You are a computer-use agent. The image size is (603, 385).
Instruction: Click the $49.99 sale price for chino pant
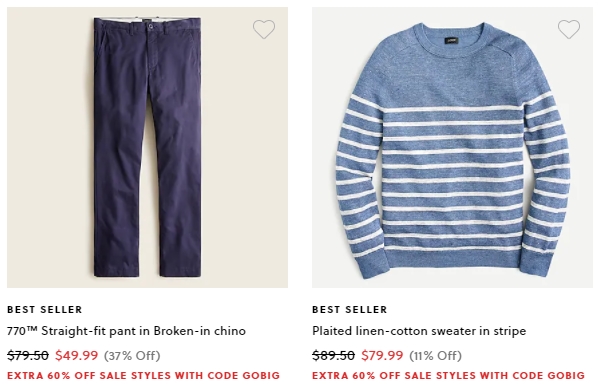pyautogui.click(x=77, y=355)
